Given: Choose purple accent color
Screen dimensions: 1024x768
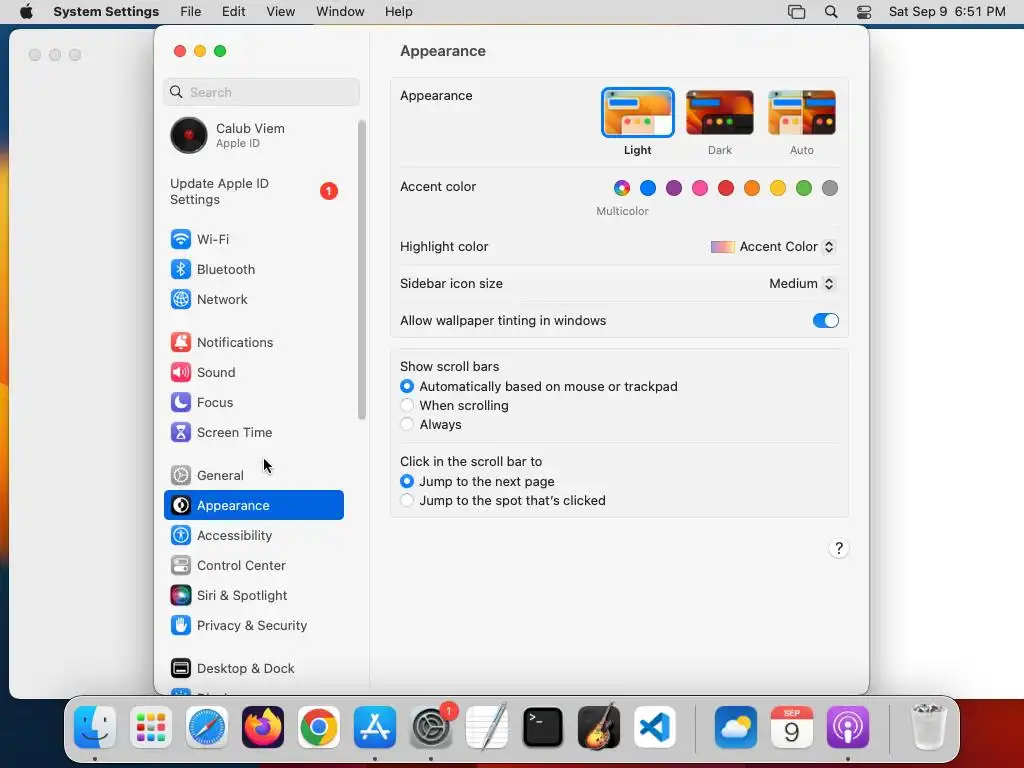Looking at the screenshot, I should [674, 188].
